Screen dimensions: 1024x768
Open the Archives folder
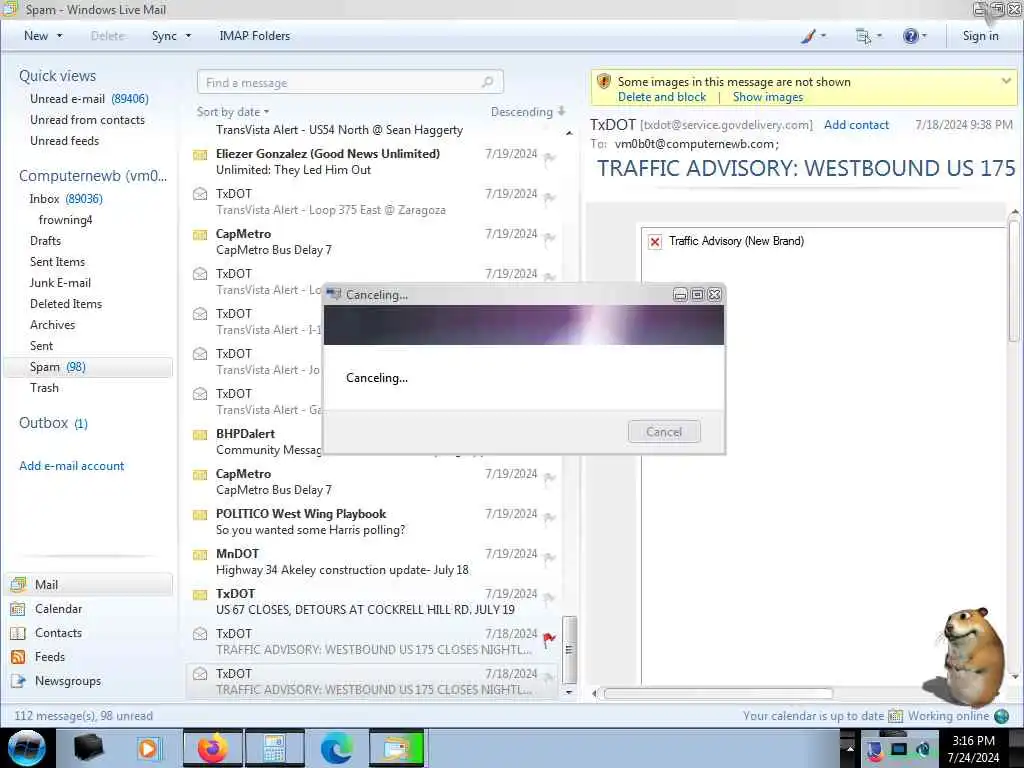(x=52, y=325)
